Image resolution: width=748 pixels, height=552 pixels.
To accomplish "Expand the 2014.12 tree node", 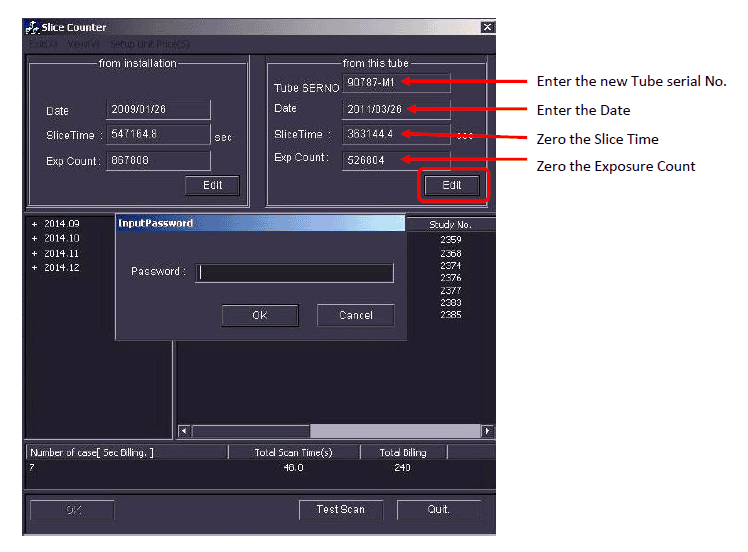I will (x=34, y=268).
